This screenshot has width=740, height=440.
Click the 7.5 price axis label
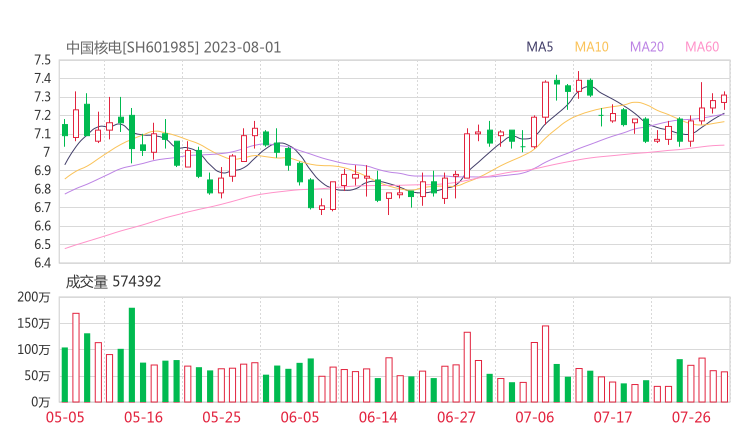click(42, 60)
